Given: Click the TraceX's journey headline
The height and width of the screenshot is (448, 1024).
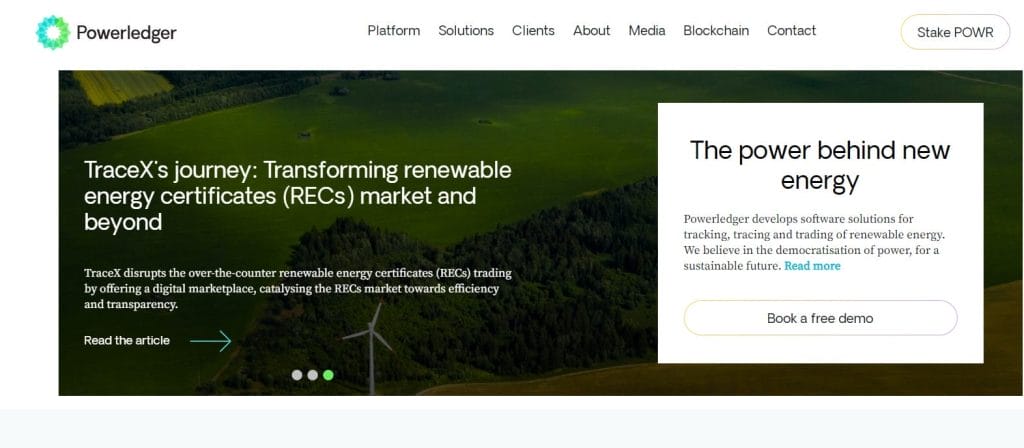Looking at the screenshot, I should pyautogui.click(x=298, y=196).
